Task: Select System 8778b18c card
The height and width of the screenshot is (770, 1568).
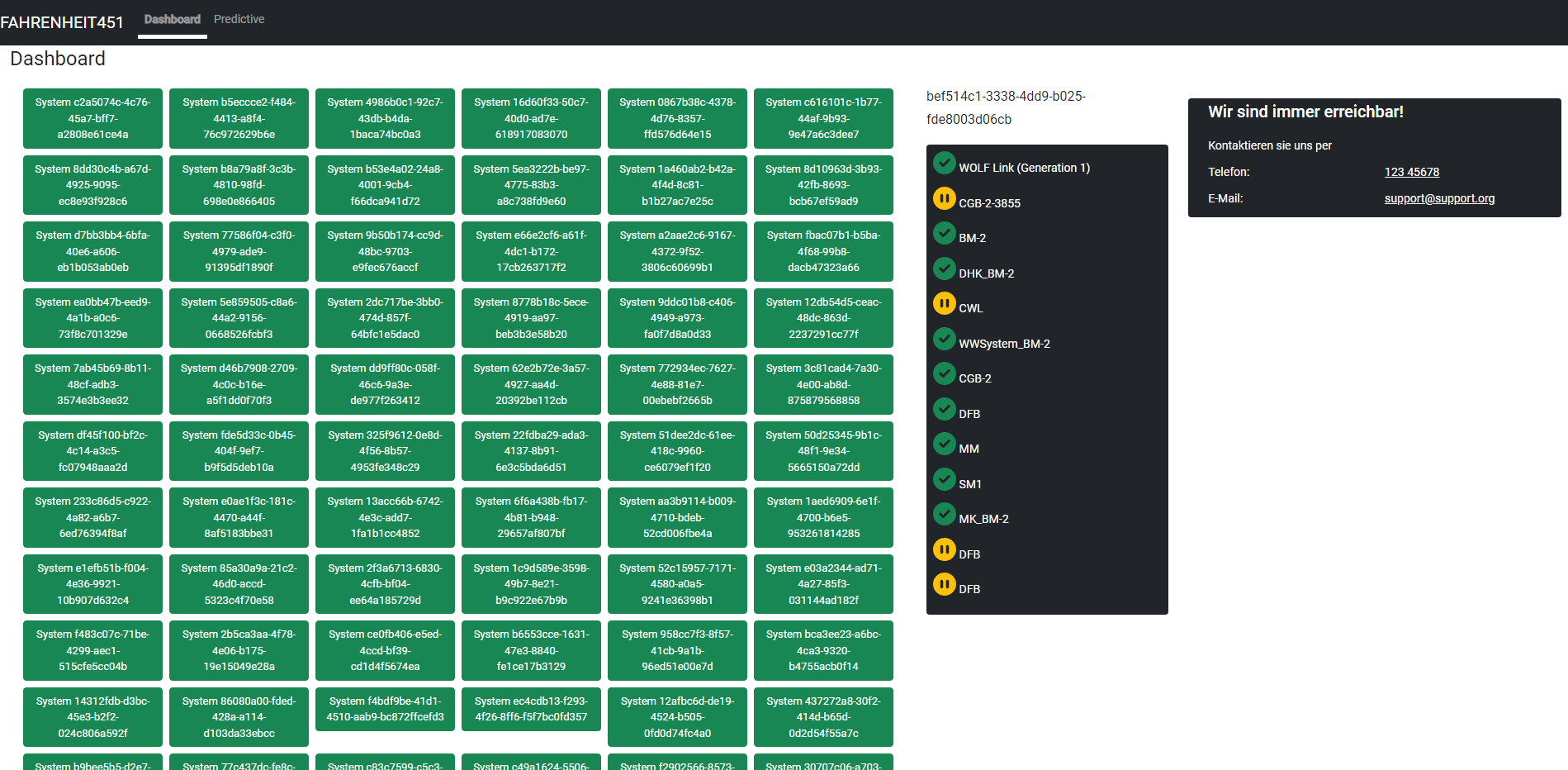Action: tap(531, 318)
